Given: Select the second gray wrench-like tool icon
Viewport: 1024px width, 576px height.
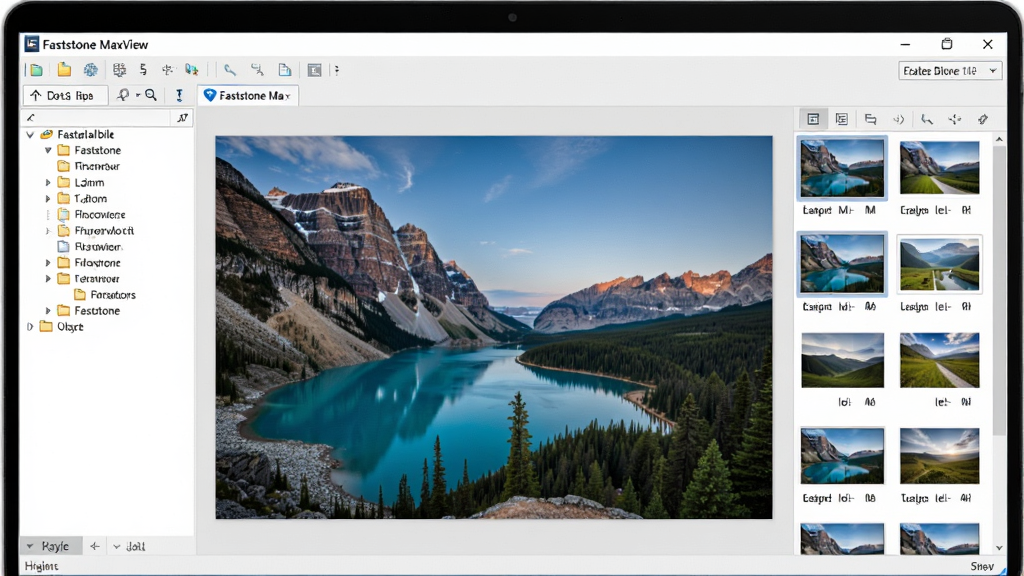Looking at the screenshot, I should (x=257, y=70).
